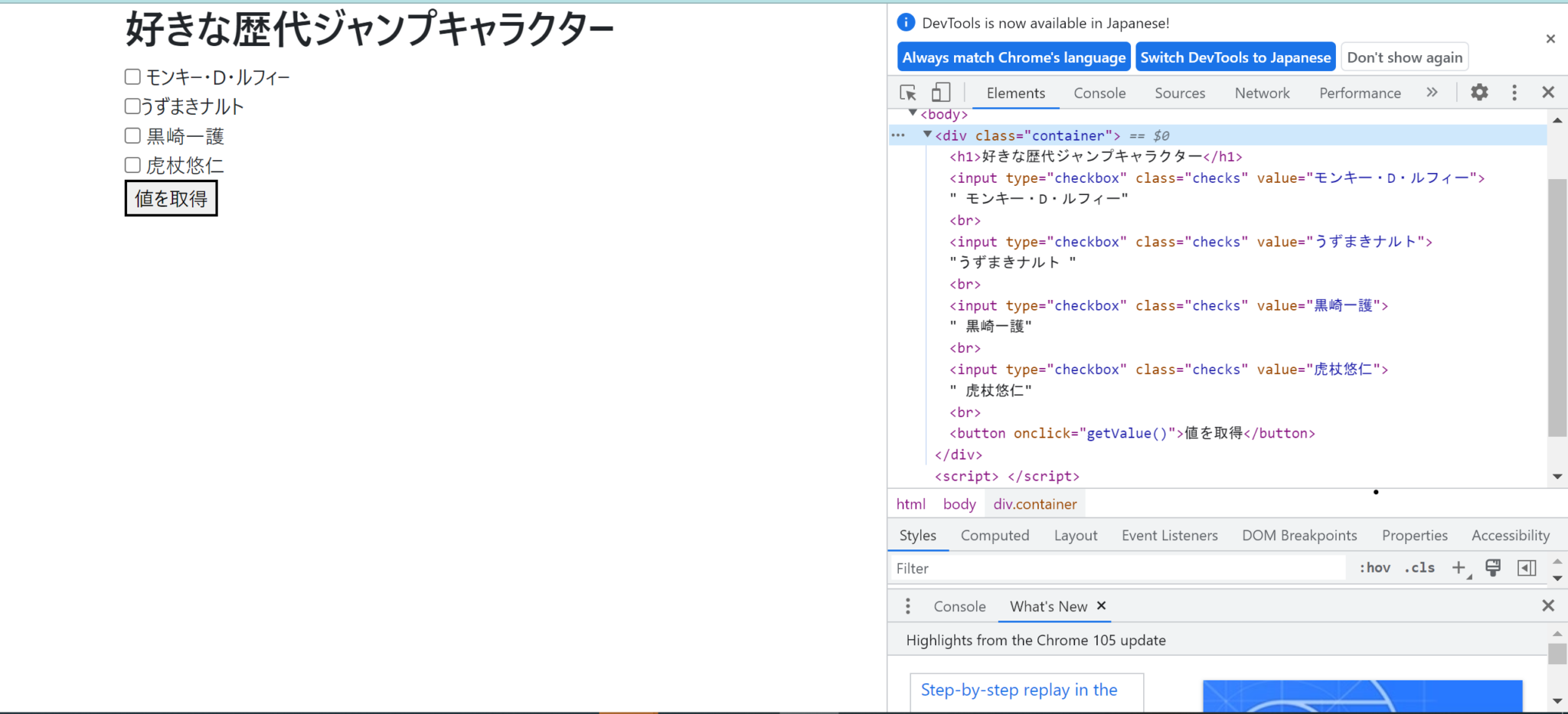Toggle the device emulation toolbar
Image resolution: width=1568 pixels, height=714 pixels.
pos(940,92)
